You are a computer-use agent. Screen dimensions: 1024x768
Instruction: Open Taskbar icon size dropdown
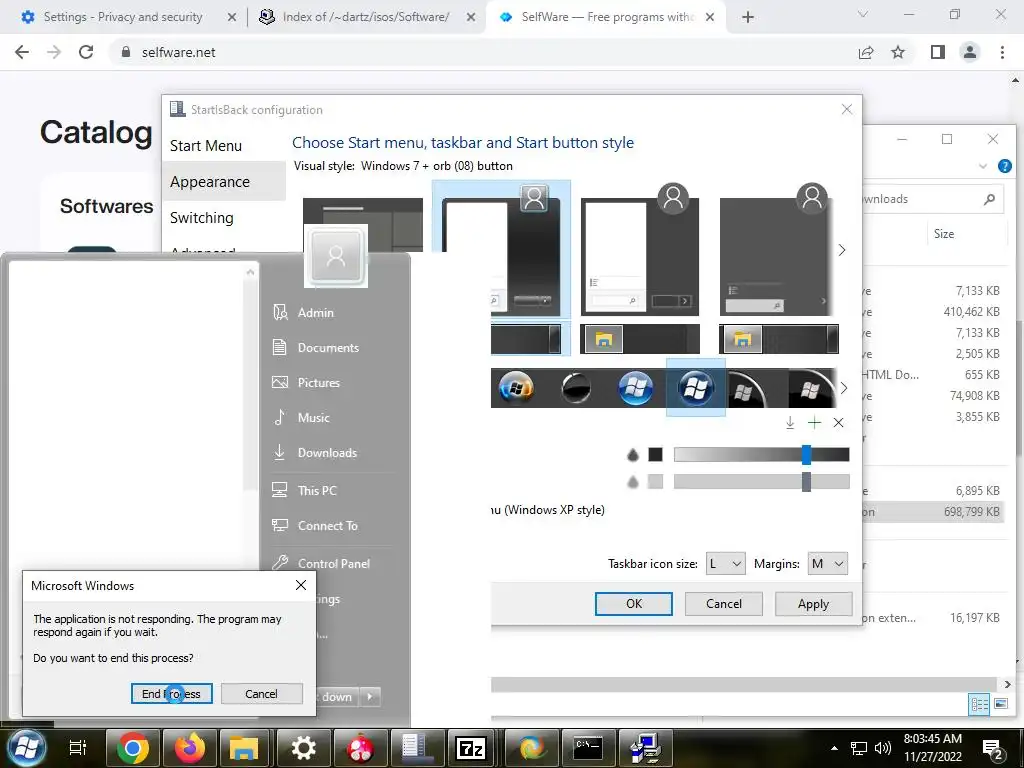tap(726, 564)
